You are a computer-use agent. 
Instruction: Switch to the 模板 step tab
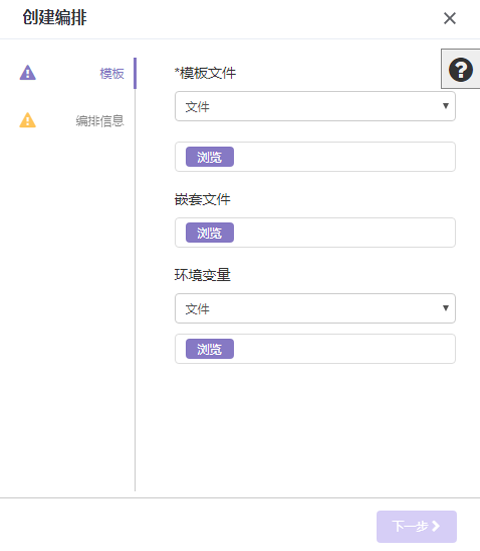coord(112,73)
